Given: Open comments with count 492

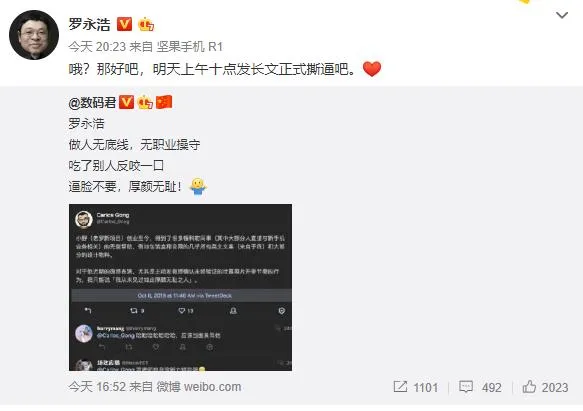Looking at the screenshot, I should pyautogui.click(x=480, y=387).
